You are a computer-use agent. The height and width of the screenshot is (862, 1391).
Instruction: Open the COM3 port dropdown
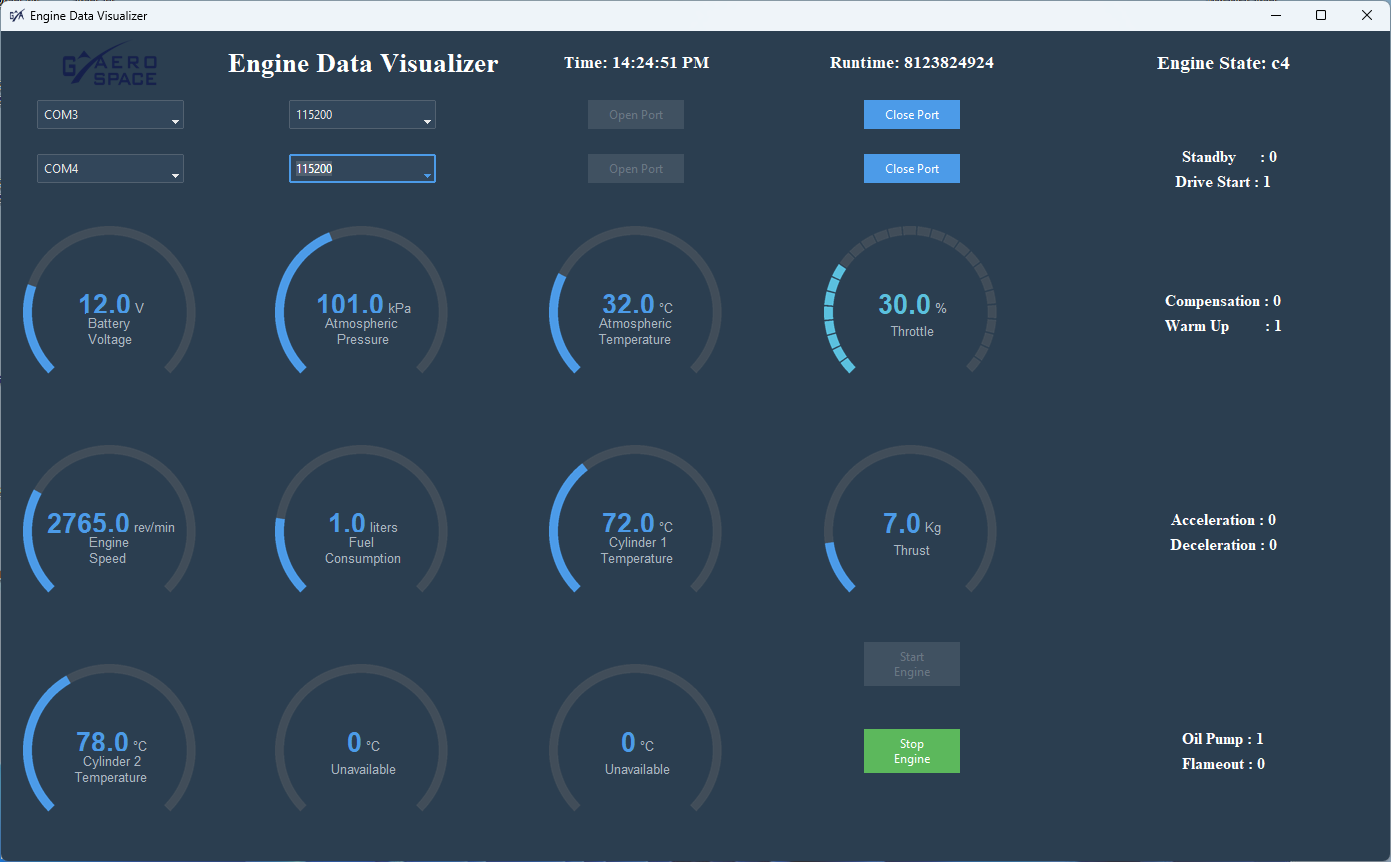[110, 115]
